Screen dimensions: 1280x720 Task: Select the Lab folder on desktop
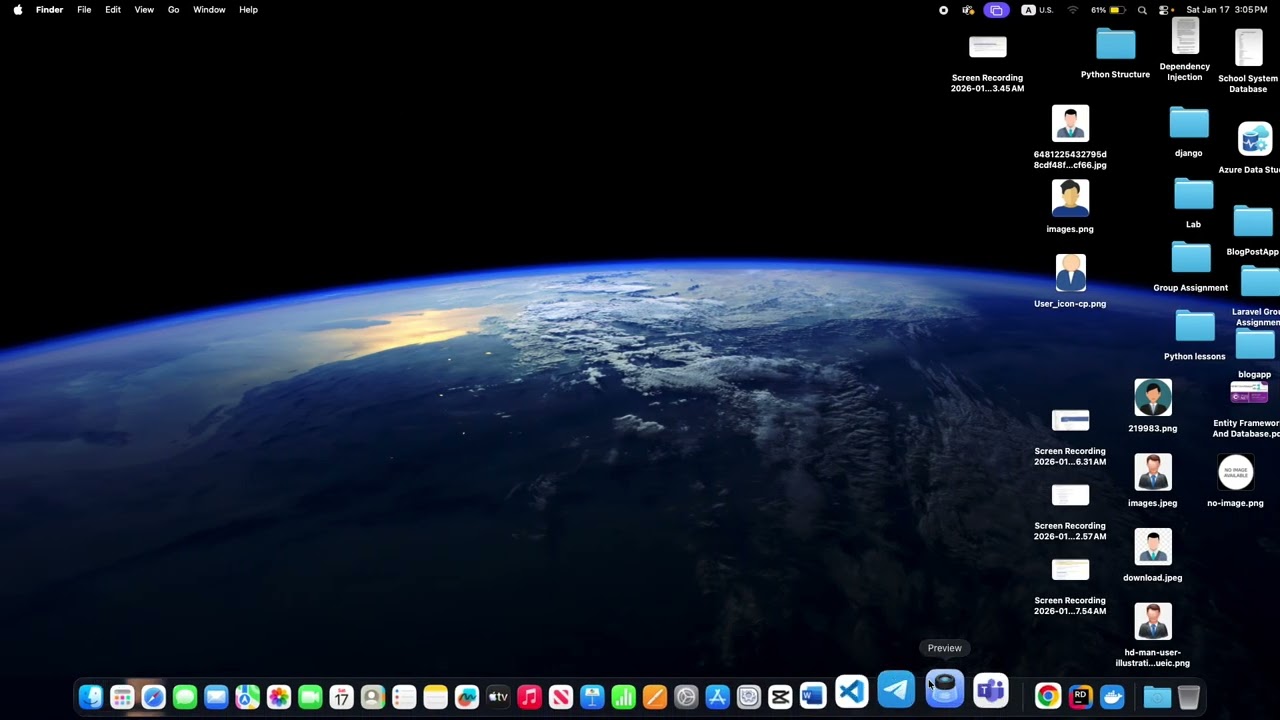tap(1193, 203)
